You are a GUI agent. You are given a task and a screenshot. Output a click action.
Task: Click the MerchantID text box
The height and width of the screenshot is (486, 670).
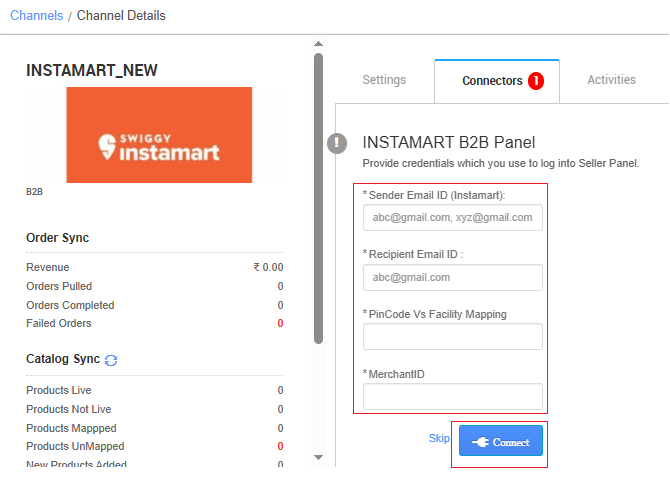452,397
